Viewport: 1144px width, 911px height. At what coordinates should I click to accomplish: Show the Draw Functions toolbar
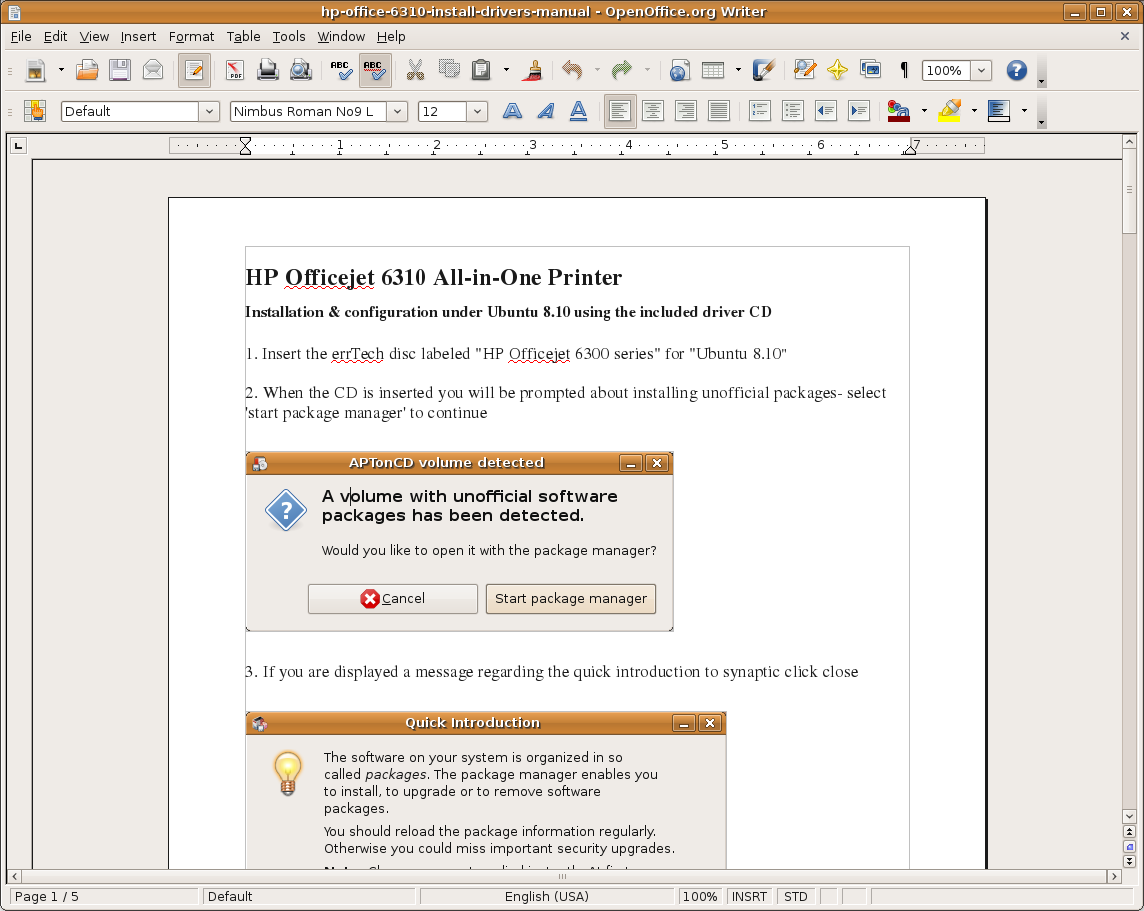(763, 71)
